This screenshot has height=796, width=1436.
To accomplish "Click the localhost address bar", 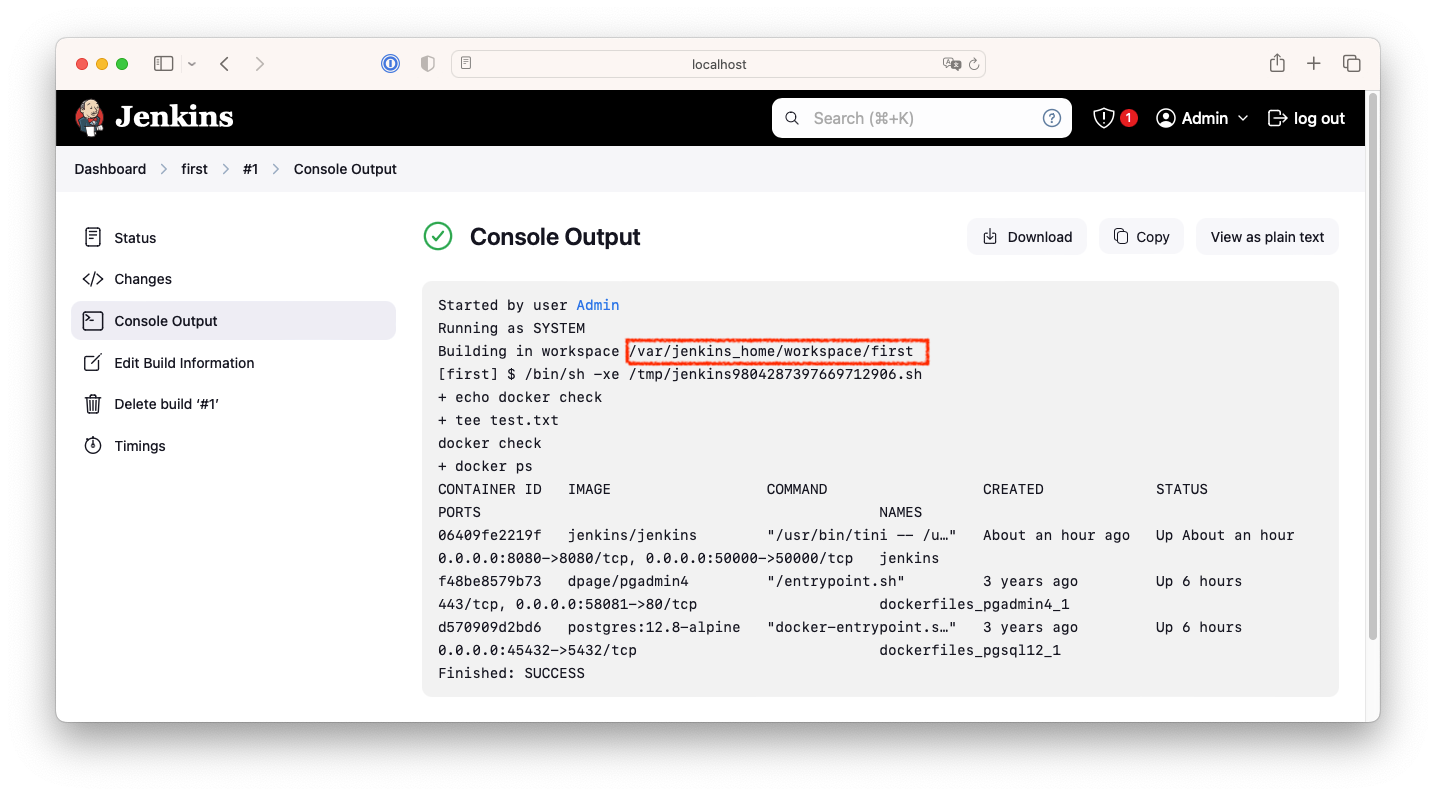I will tap(718, 64).
